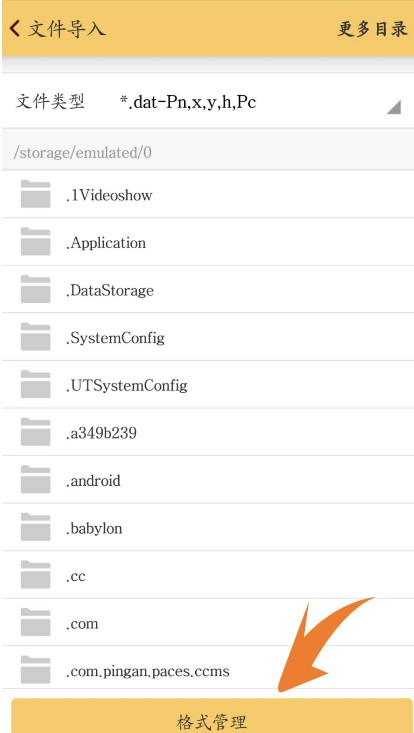
Task: Select the .Application folder icon
Action: coord(36,242)
